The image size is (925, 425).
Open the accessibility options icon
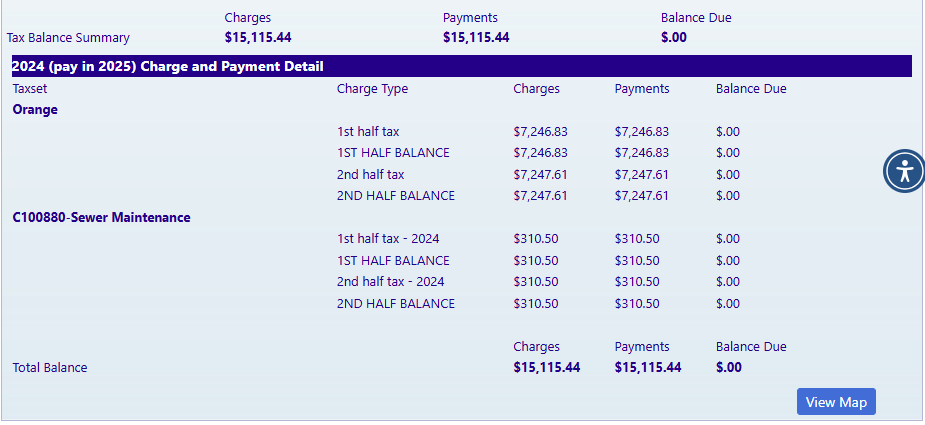point(905,170)
